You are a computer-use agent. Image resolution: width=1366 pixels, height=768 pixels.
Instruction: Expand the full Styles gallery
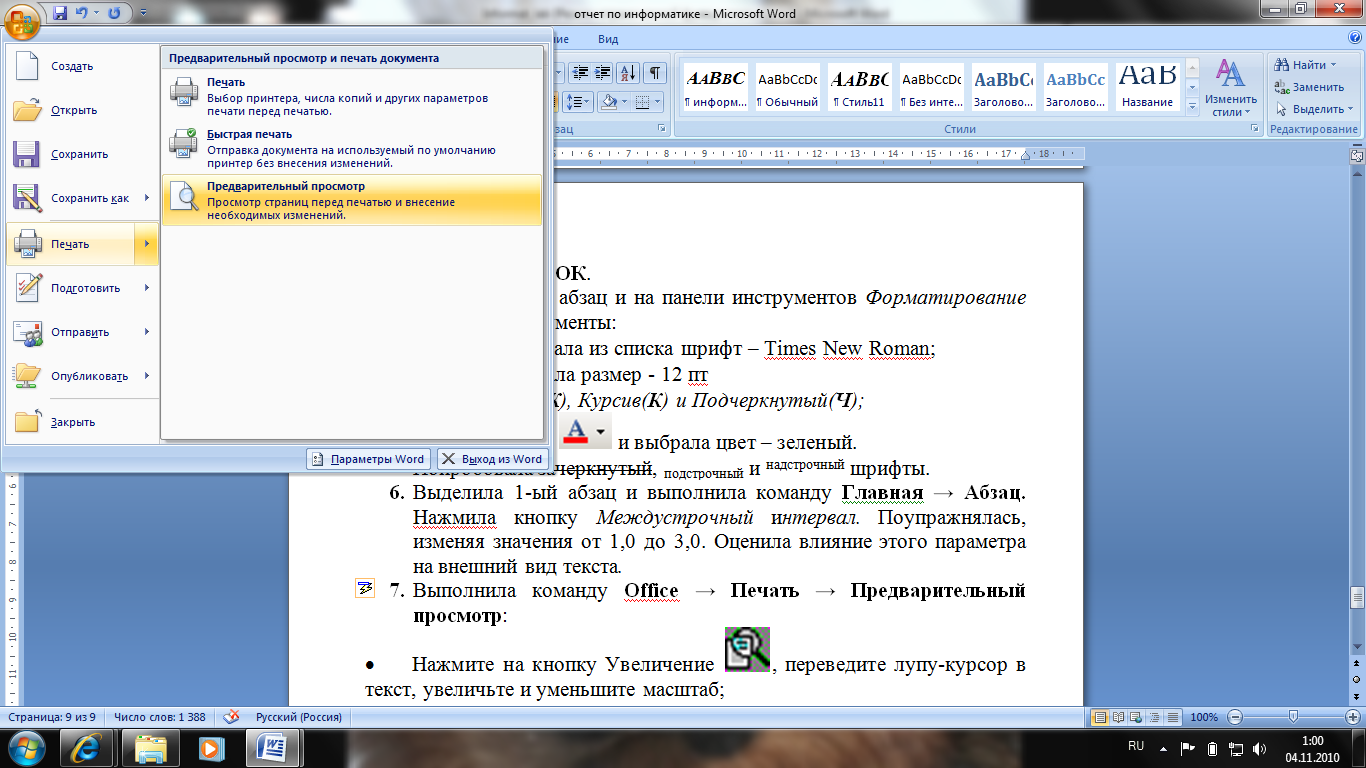(x=1192, y=105)
